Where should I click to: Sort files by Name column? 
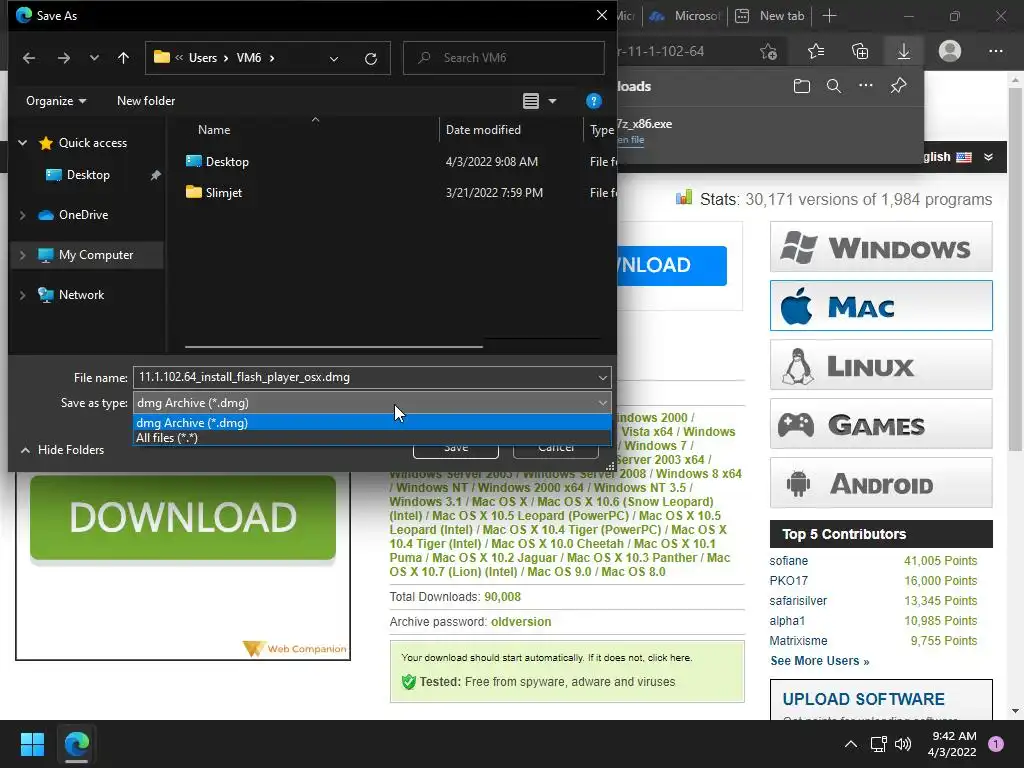pyautogui.click(x=214, y=130)
